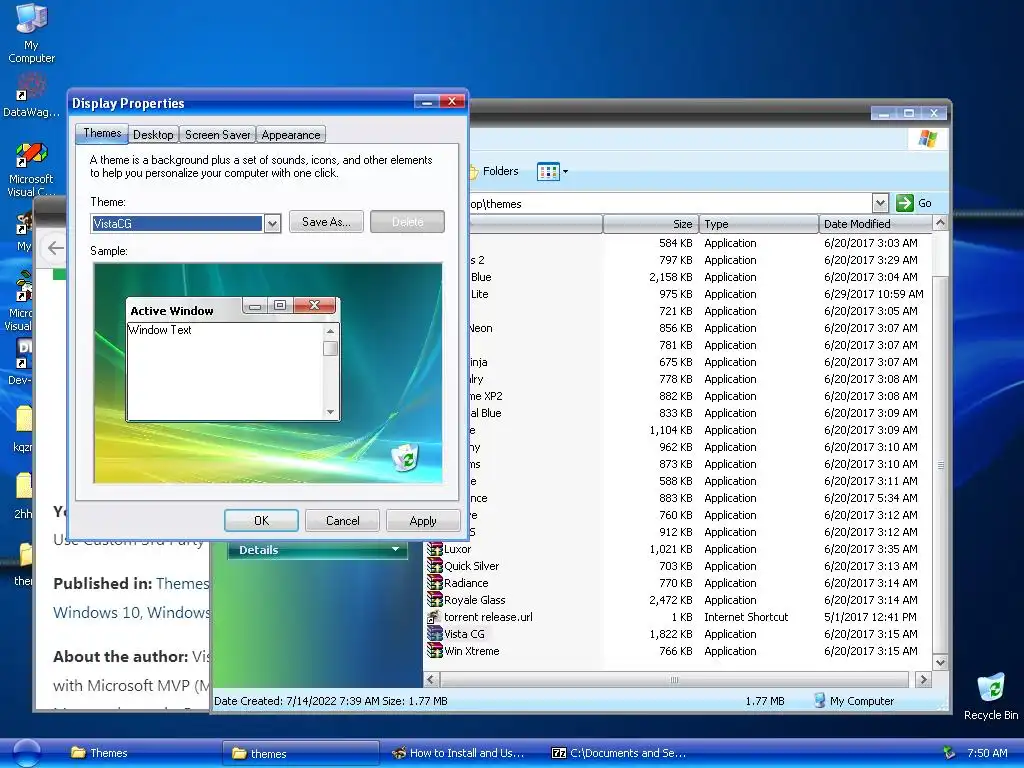Image resolution: width=1024 pixels, height=768 pixels.
Task: Switch to lowercase themes taskbar window
Action: coord(300,753)
